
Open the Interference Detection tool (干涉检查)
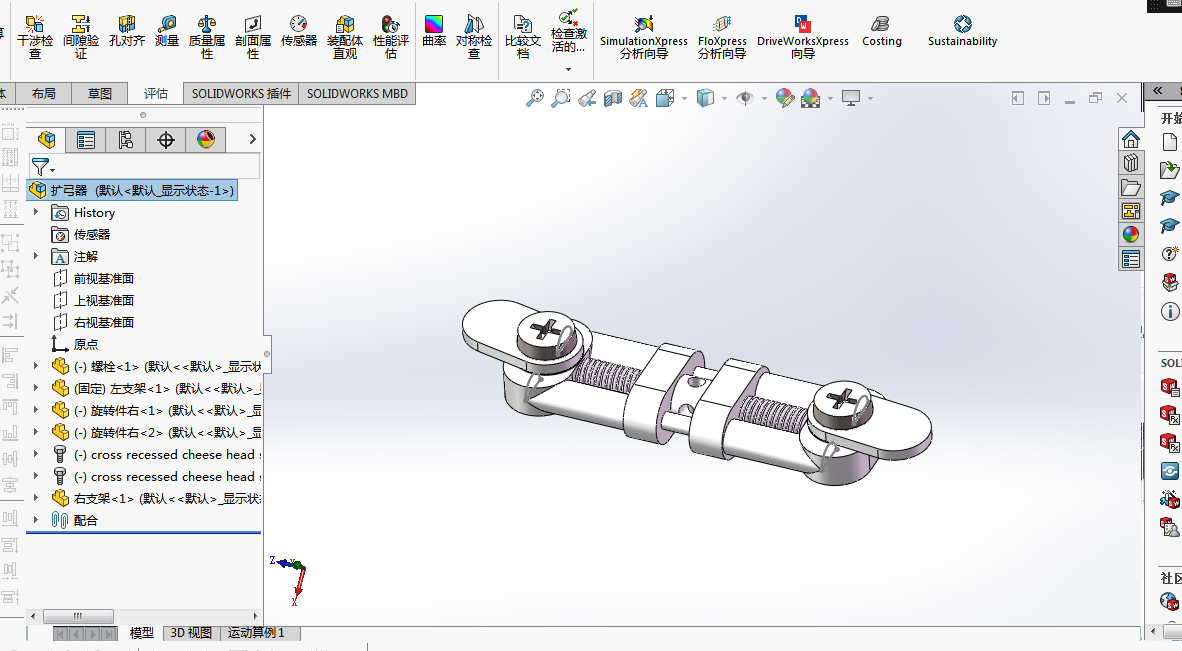pyautogui.click(x=35, y=36)
